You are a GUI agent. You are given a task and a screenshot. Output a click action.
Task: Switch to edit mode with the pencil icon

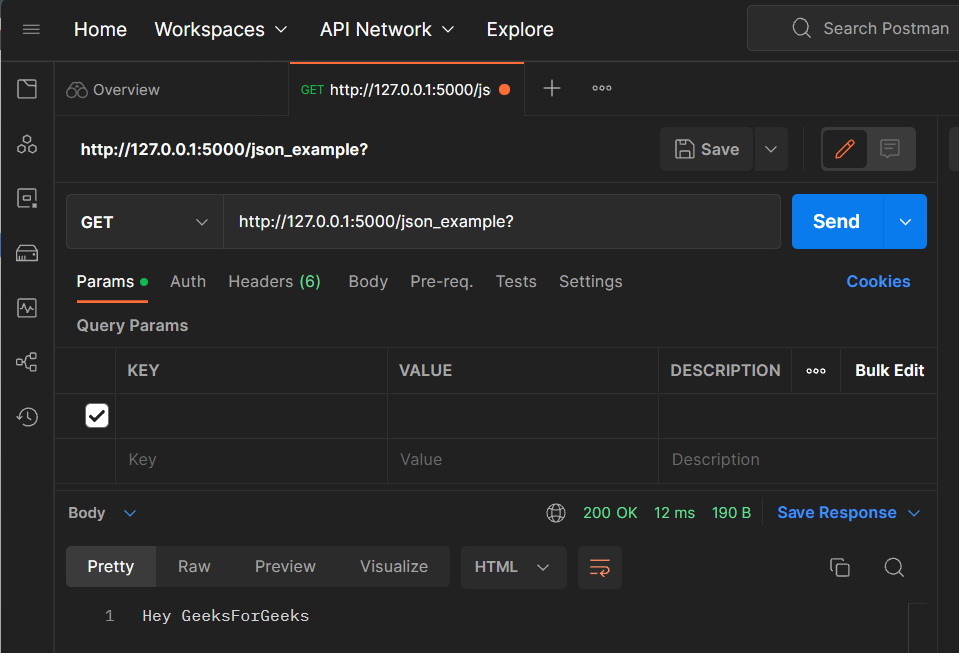(x=845, y=149)
